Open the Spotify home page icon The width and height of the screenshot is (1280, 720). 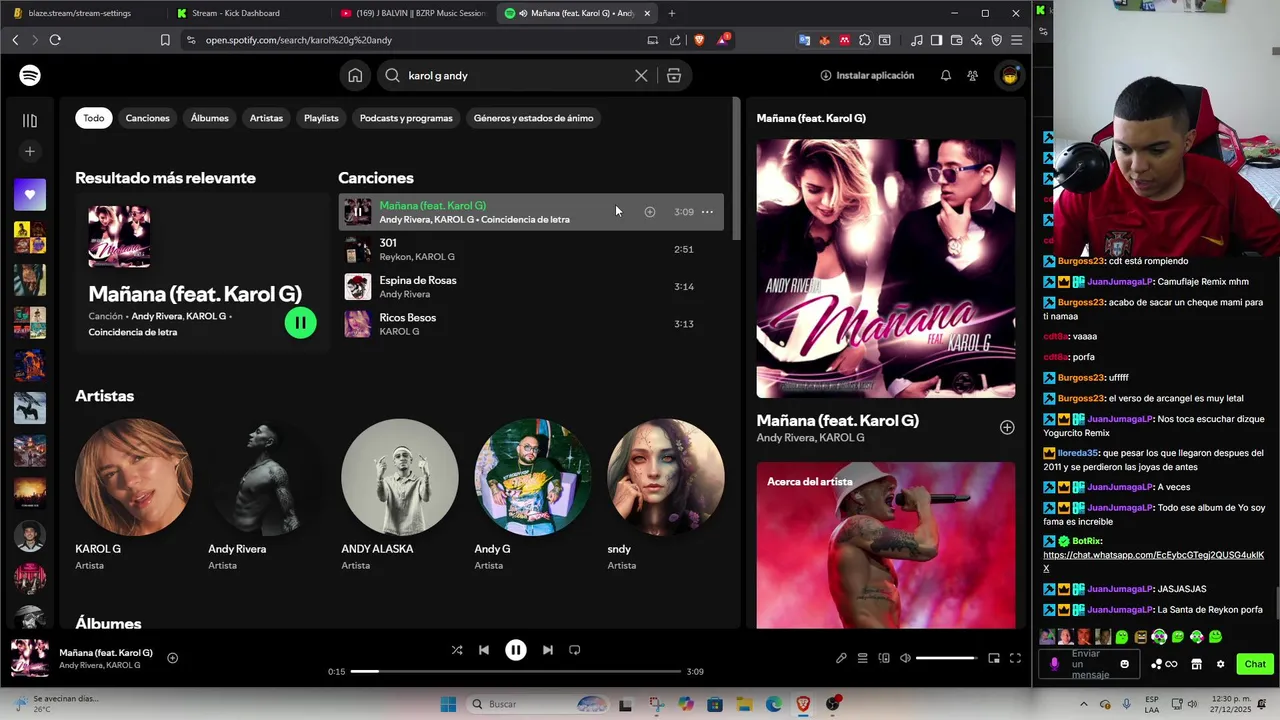(x=355, y=75)
